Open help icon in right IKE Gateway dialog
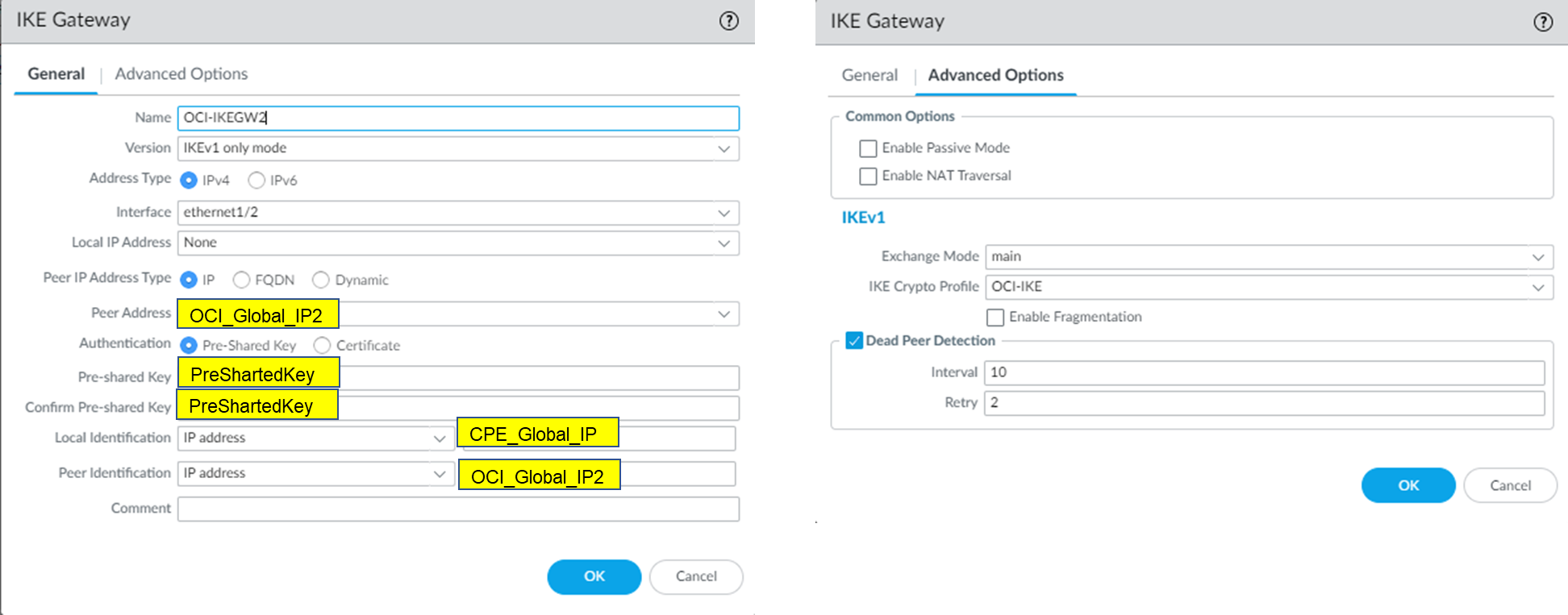This screenshot has height=615, width=1568. click(x=1542, y=22)
